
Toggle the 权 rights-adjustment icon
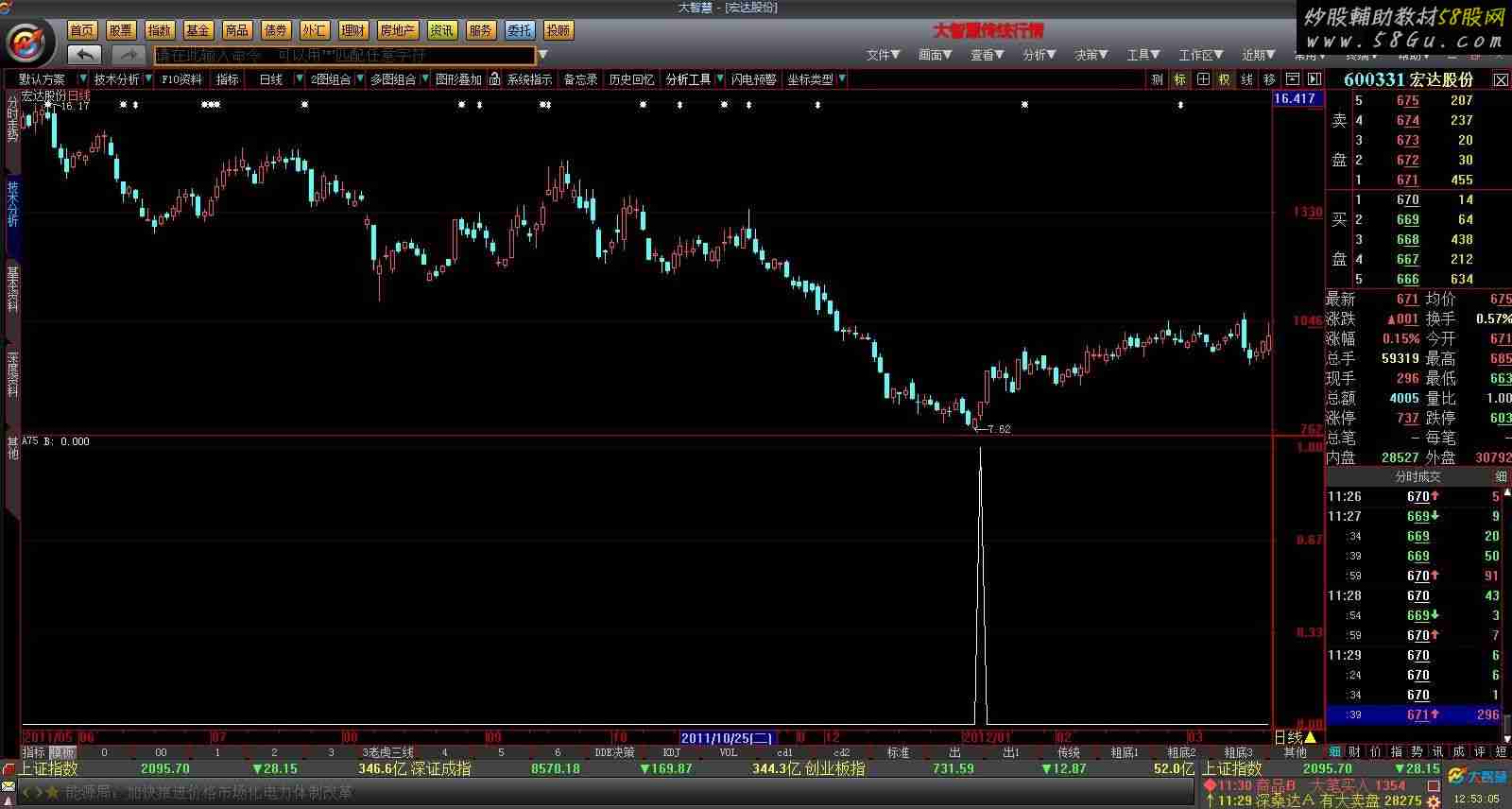pos(1225,79)
